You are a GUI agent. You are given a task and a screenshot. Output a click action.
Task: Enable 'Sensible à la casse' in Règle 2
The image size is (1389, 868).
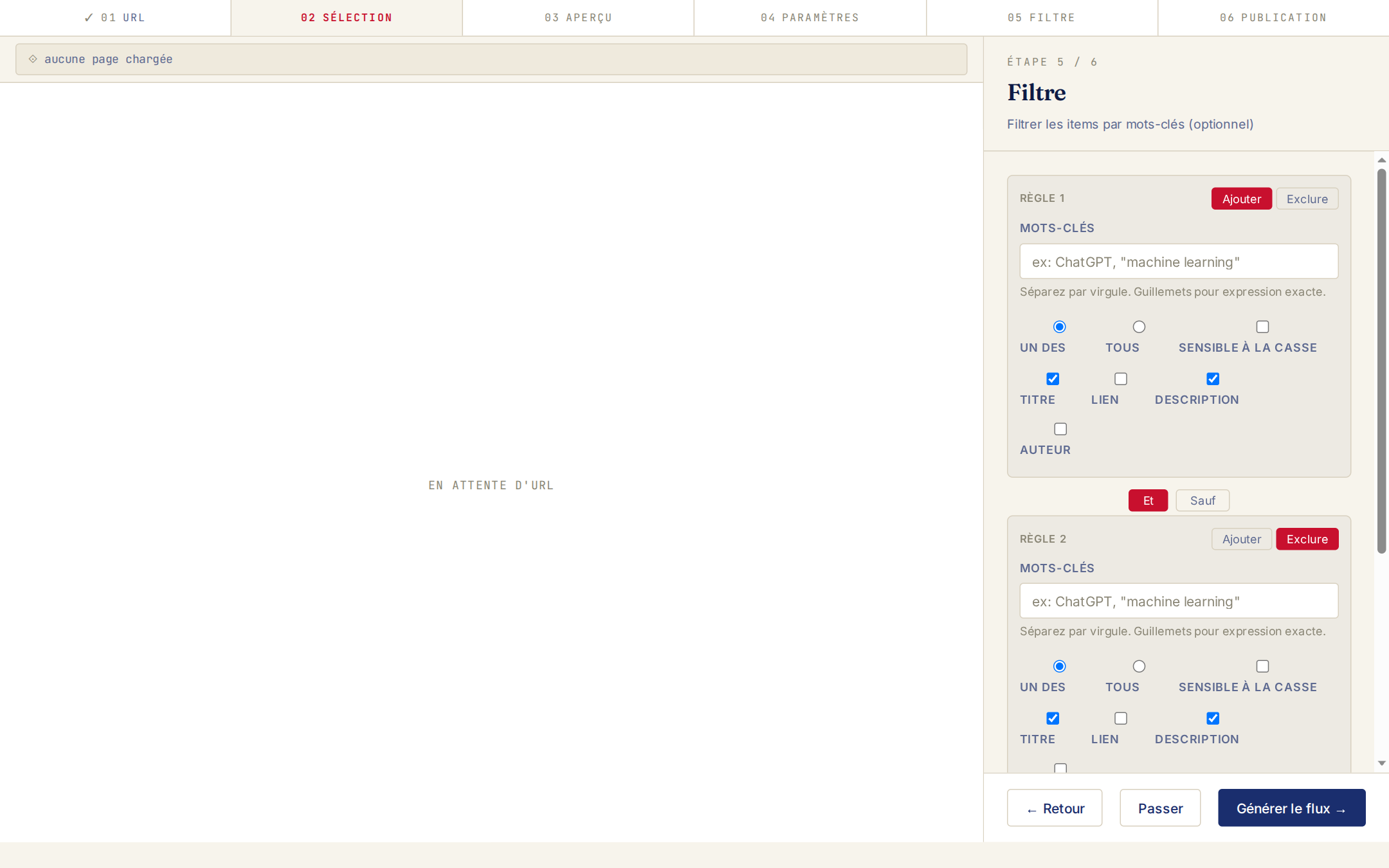(1262, 666)
